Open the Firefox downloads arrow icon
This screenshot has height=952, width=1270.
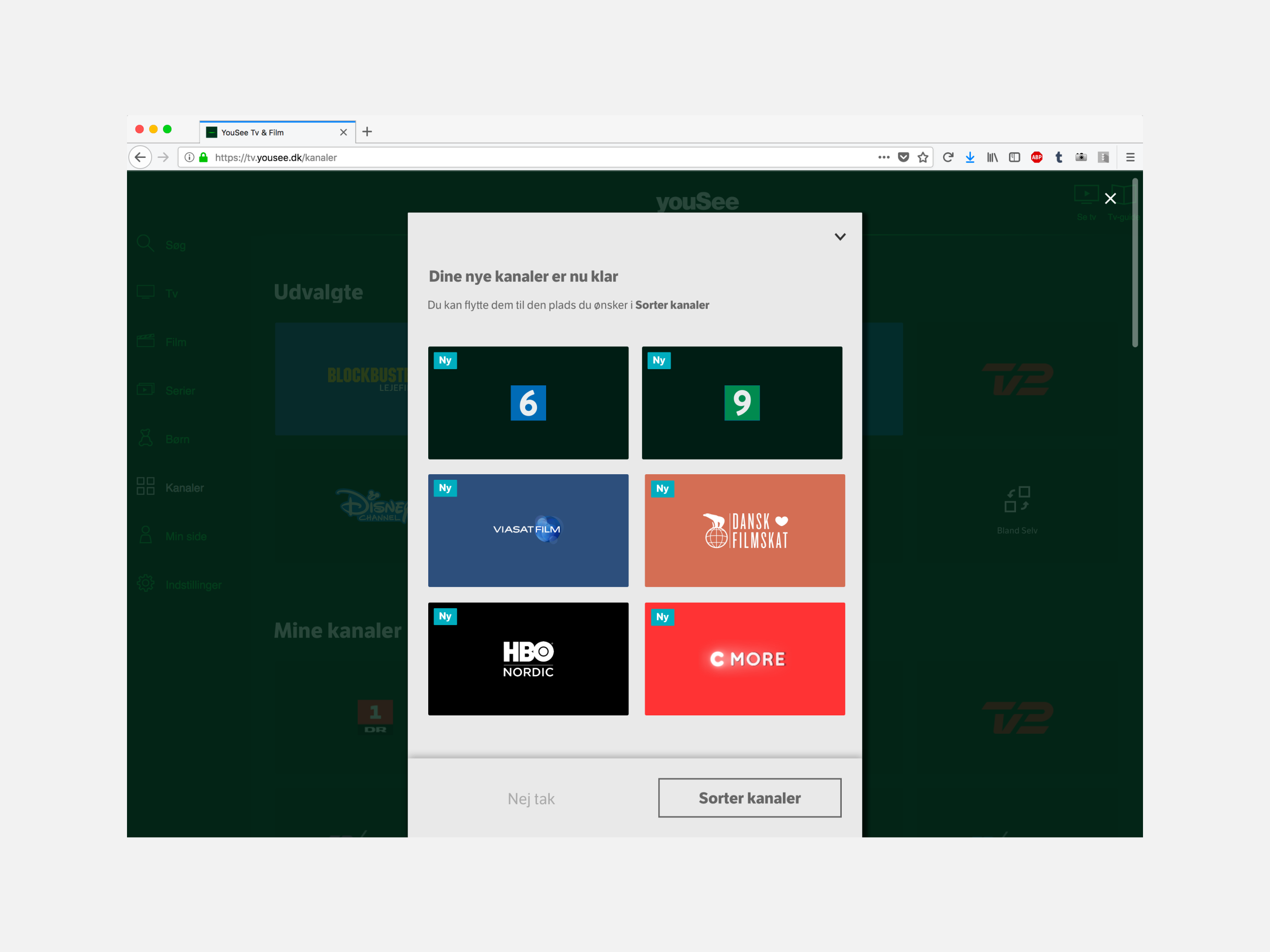(x=970, y=157)
